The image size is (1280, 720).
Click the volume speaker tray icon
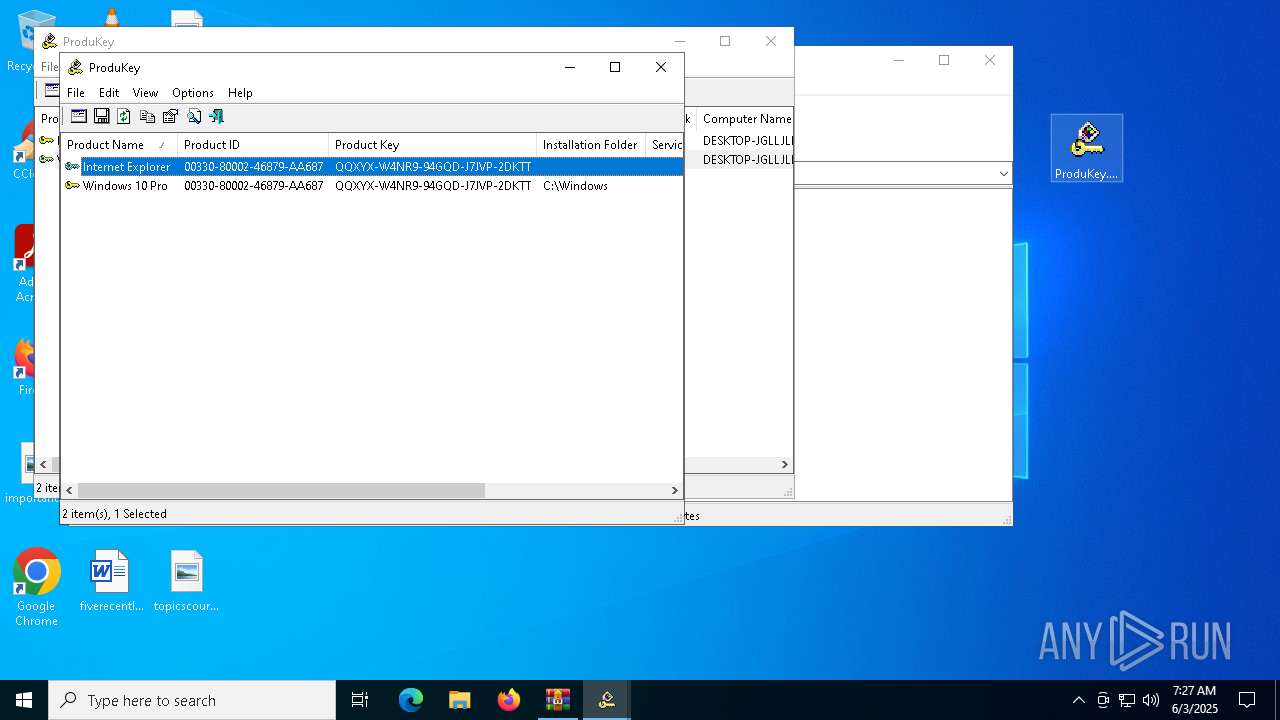coord(1151,700)
